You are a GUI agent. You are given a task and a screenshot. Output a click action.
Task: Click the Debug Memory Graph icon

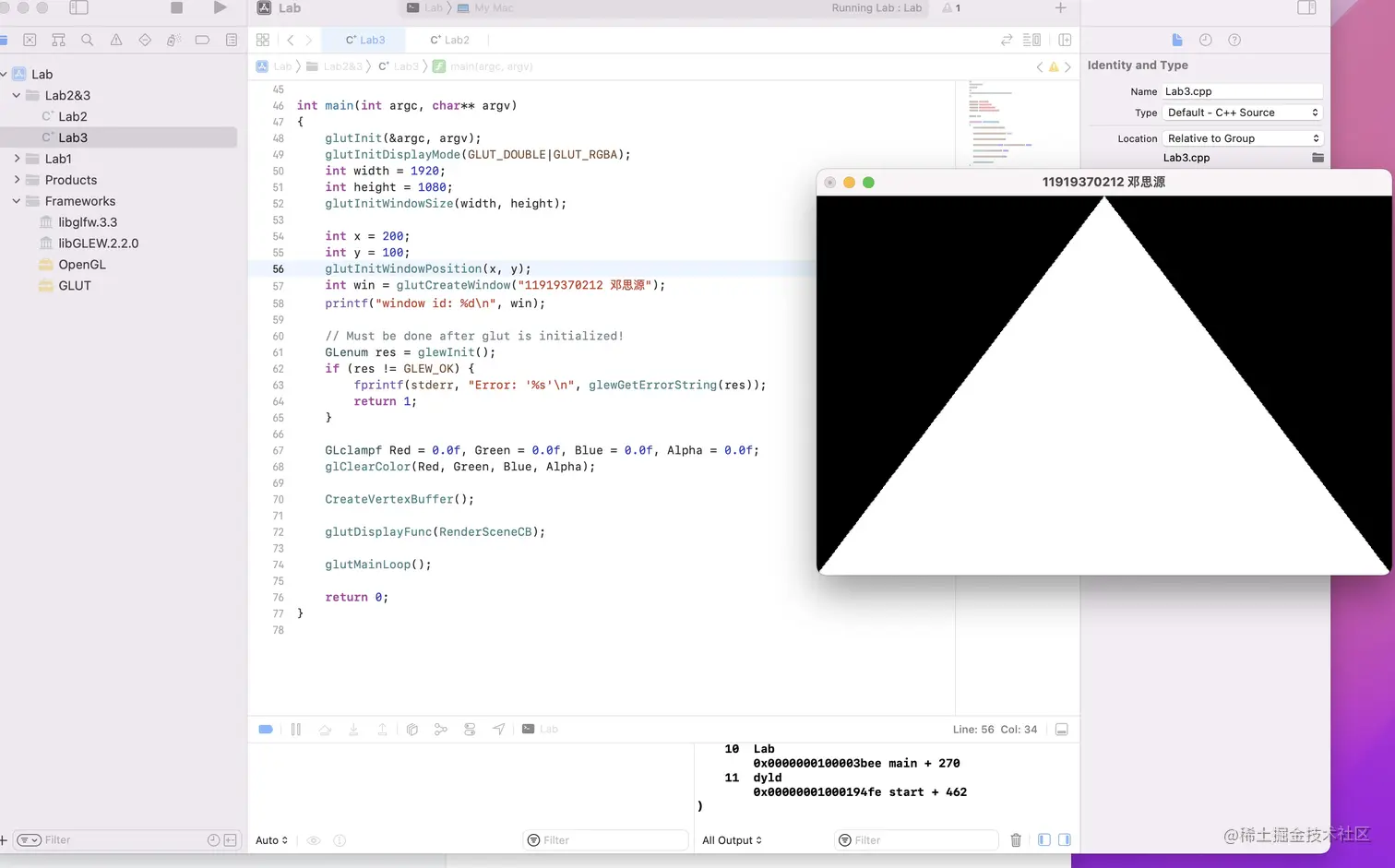[440, 729]
